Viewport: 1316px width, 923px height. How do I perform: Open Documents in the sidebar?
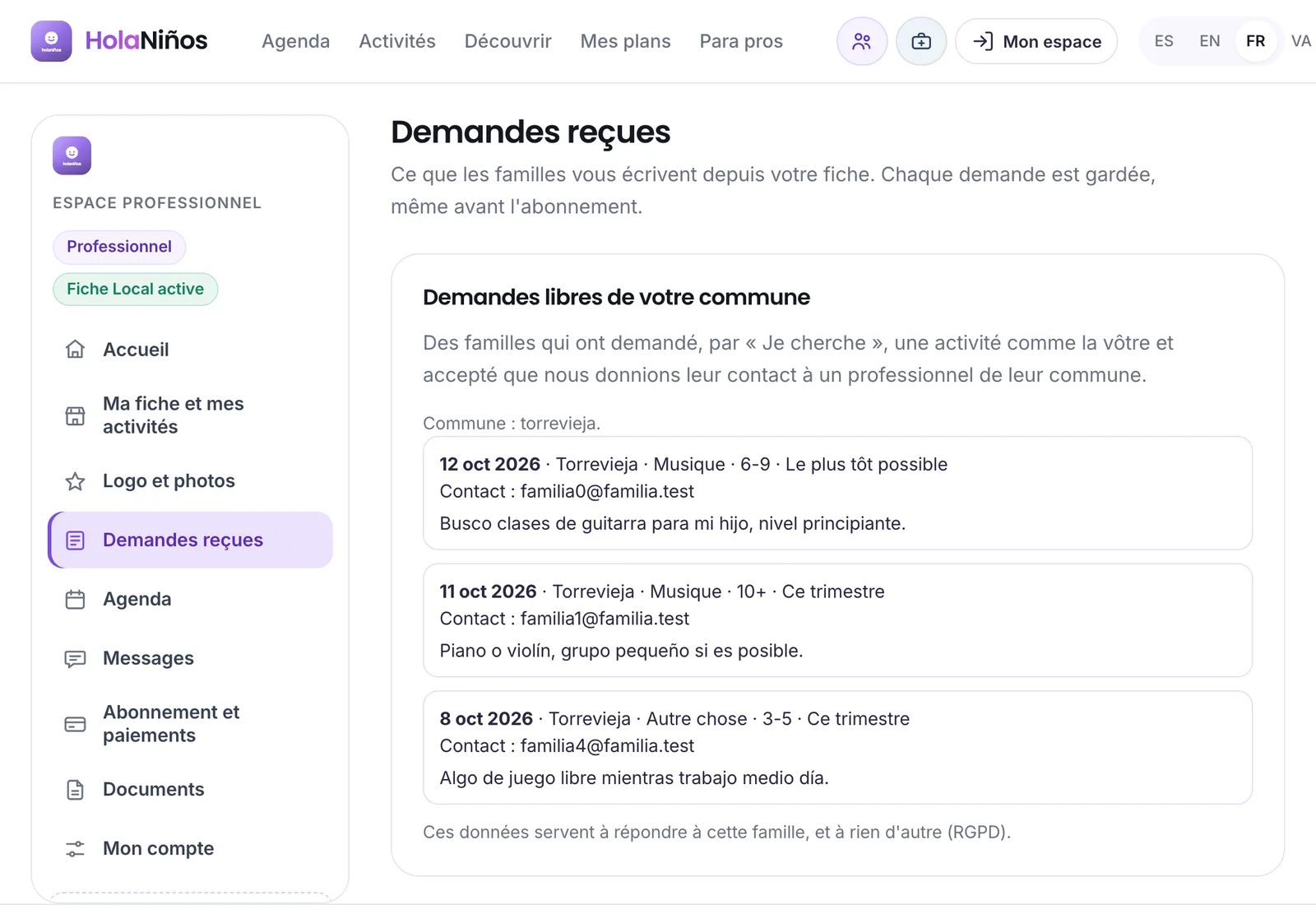point(190,790)
